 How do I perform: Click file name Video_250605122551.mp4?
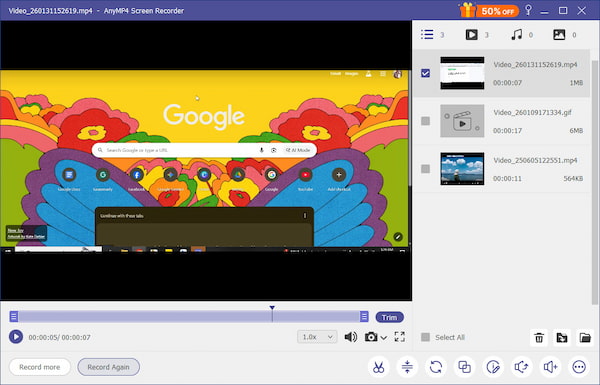click(535, 160)
